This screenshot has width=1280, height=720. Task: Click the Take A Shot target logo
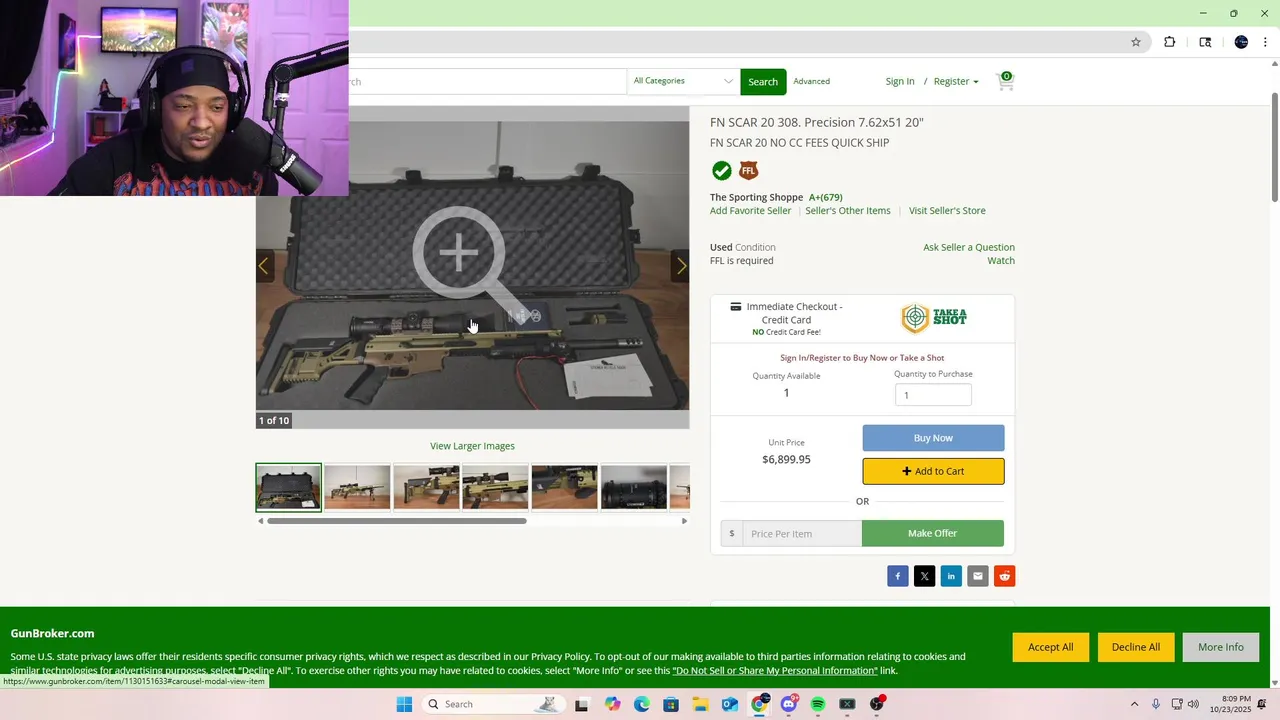tap(934, 318)
